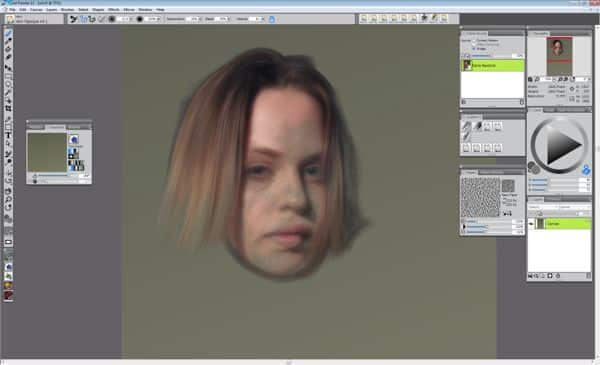Open the layer composite method dropdown
600x365 pixels.
tap(542, 207)
